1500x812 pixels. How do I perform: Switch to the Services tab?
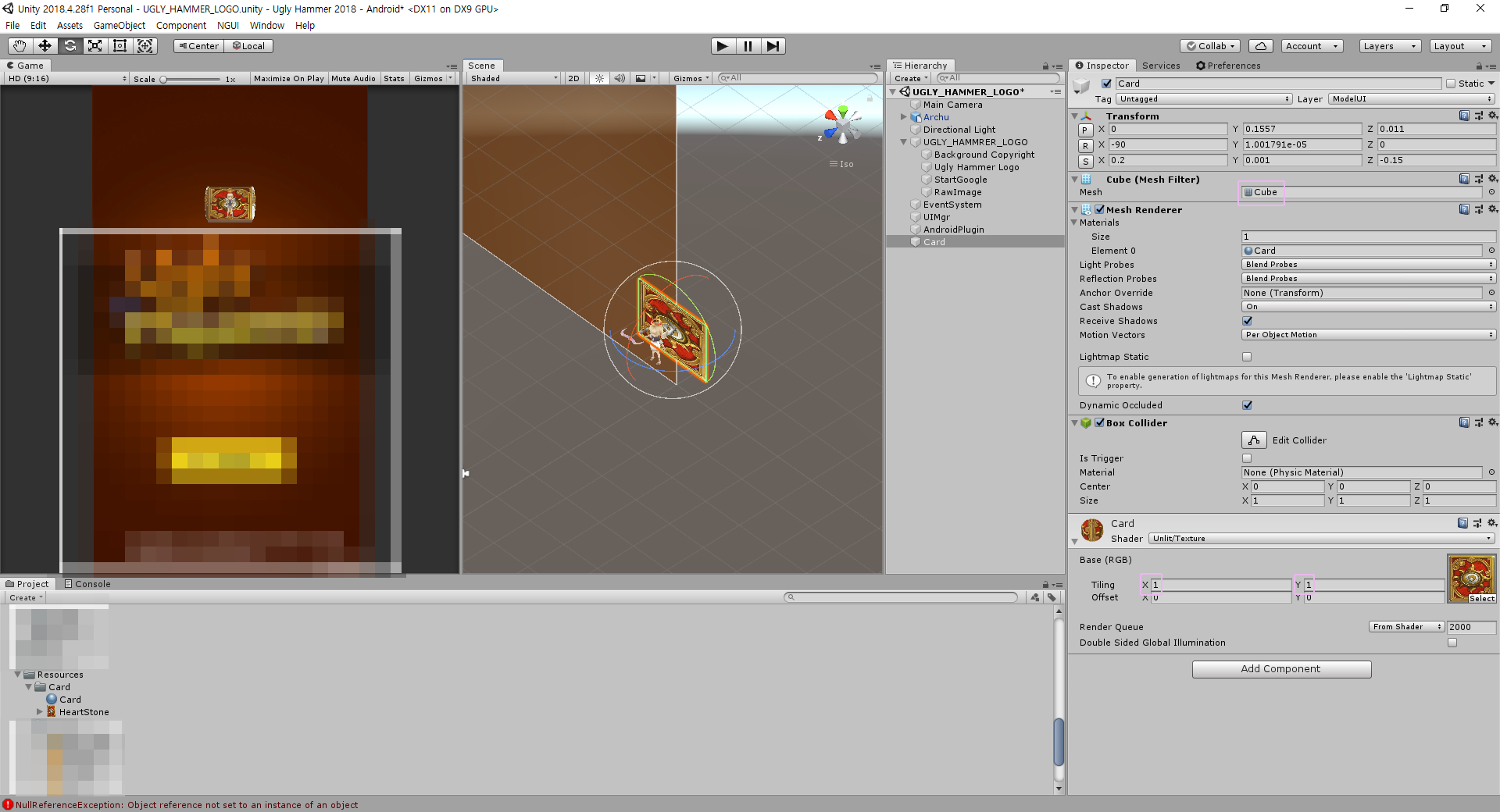tap(1161, 66)
